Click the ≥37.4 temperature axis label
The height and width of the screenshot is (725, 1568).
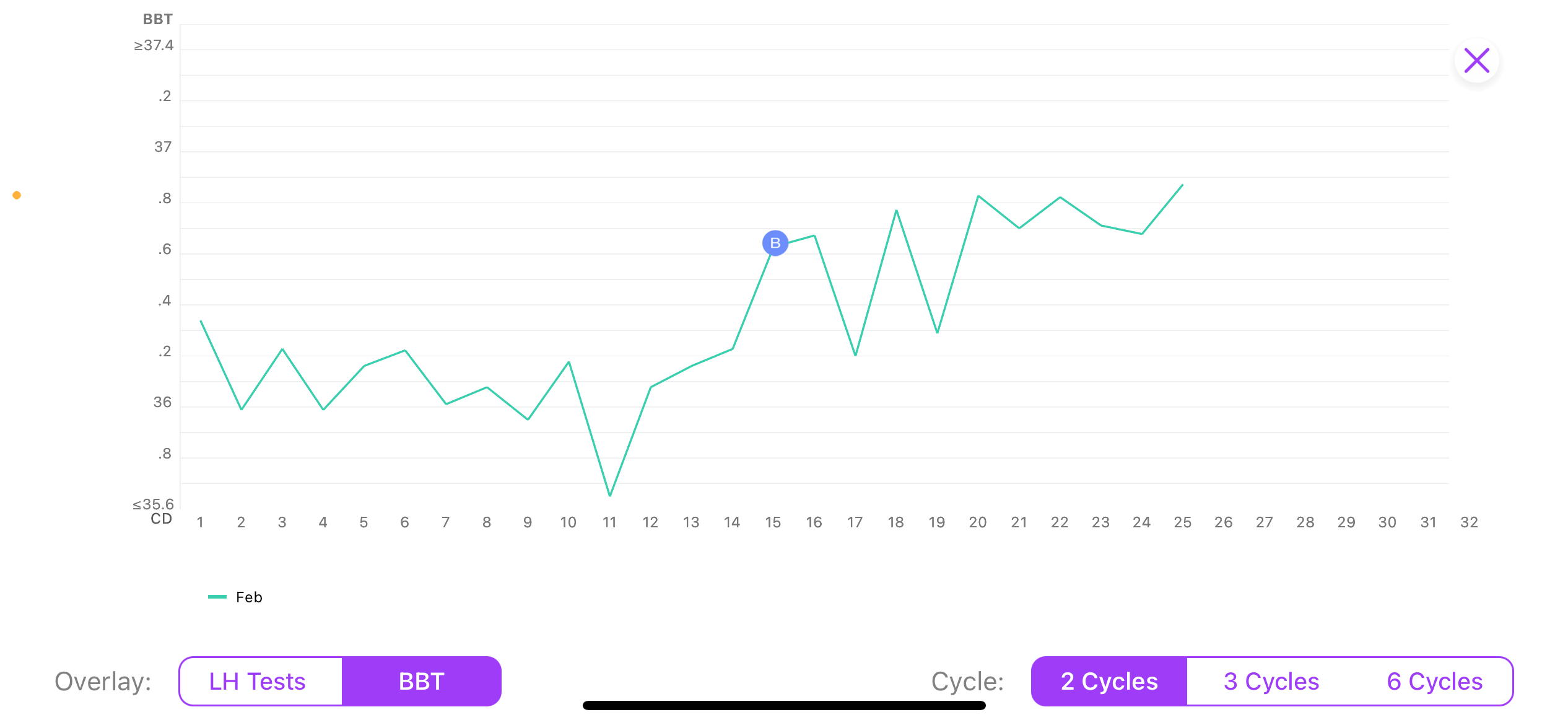pos(154,45)
